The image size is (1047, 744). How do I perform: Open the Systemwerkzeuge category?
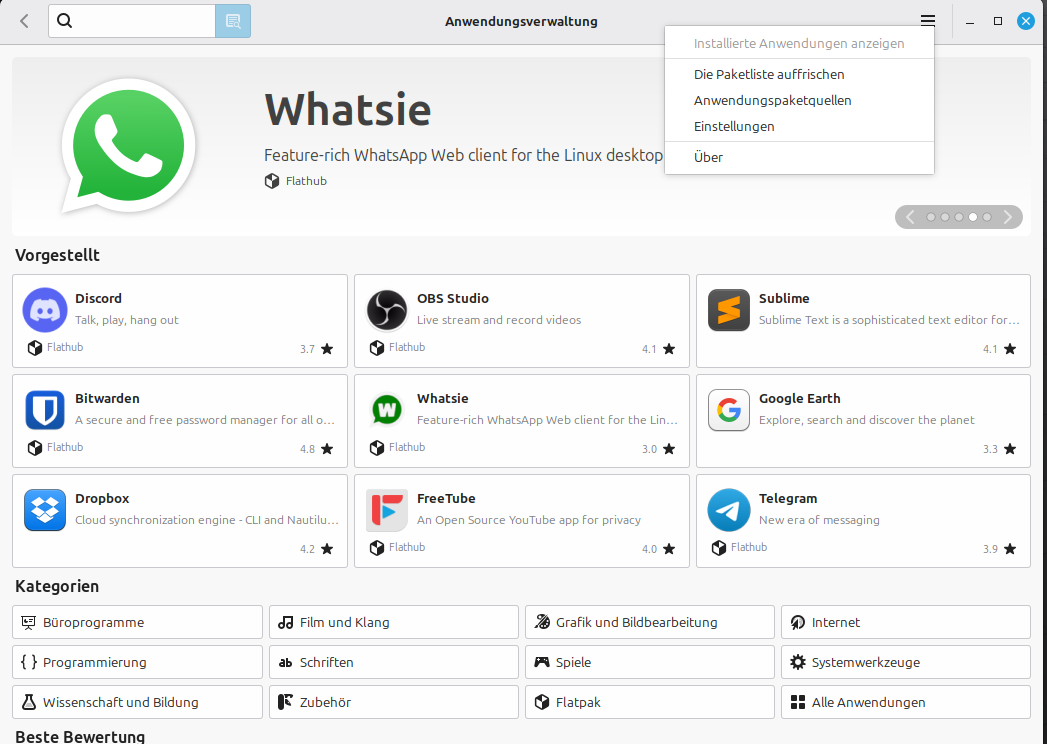point(906,663)
